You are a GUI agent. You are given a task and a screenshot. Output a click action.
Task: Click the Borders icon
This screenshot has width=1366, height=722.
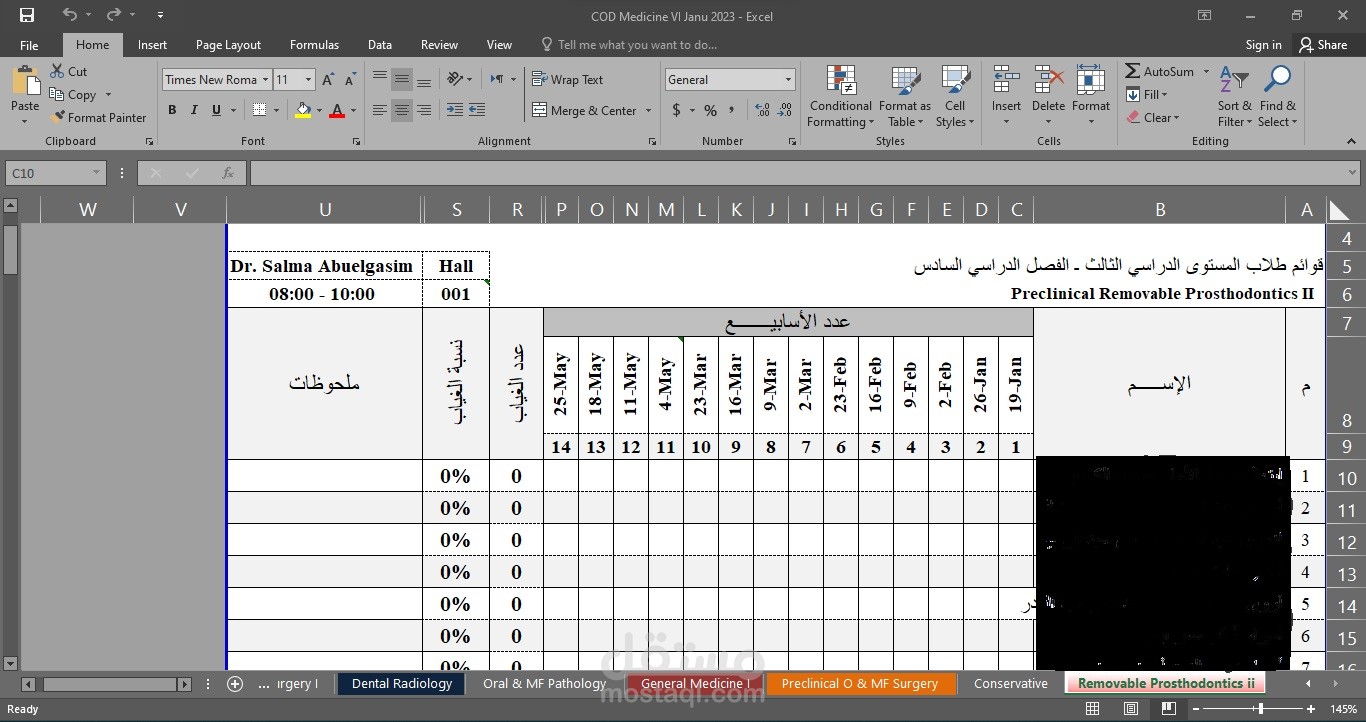click(260, 110)
